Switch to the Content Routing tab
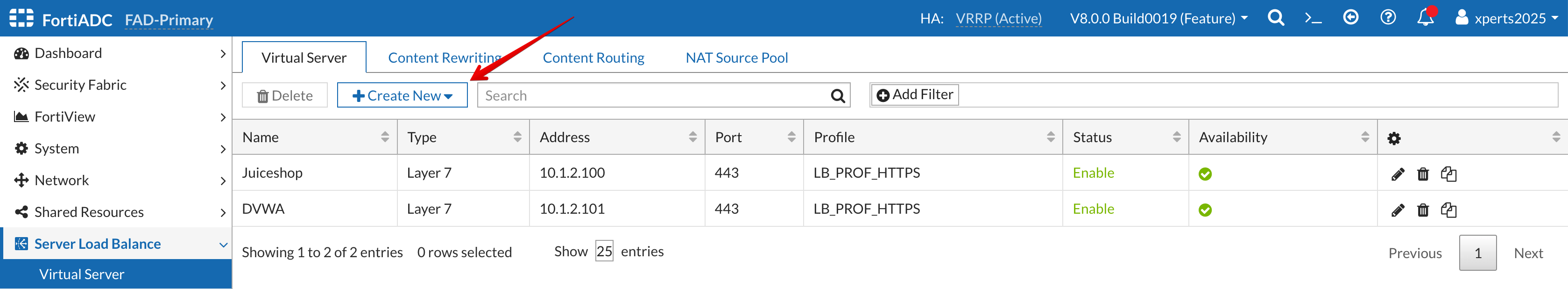Viewport: 1568px width, 289px height. pos(593,58)
